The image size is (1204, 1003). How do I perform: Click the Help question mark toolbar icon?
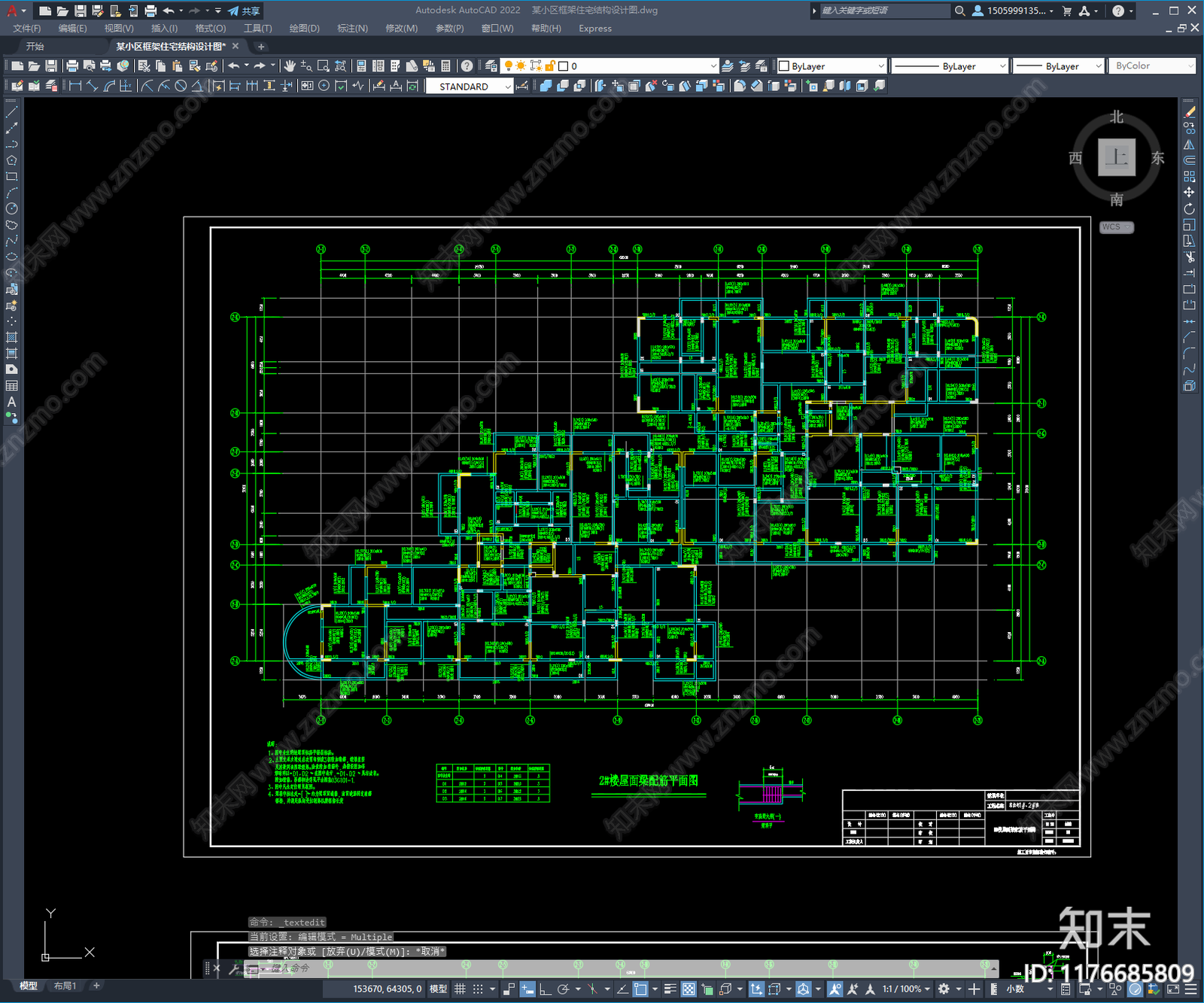(x=467, y=66)
